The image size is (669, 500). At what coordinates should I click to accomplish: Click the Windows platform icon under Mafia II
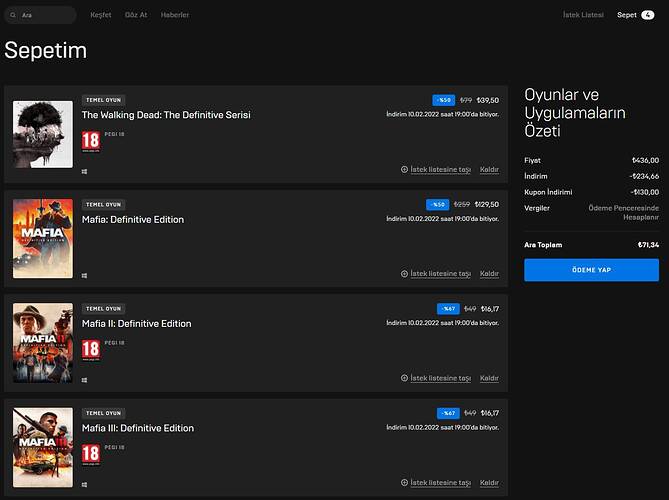pyautogui.click(x=84, y=380)
